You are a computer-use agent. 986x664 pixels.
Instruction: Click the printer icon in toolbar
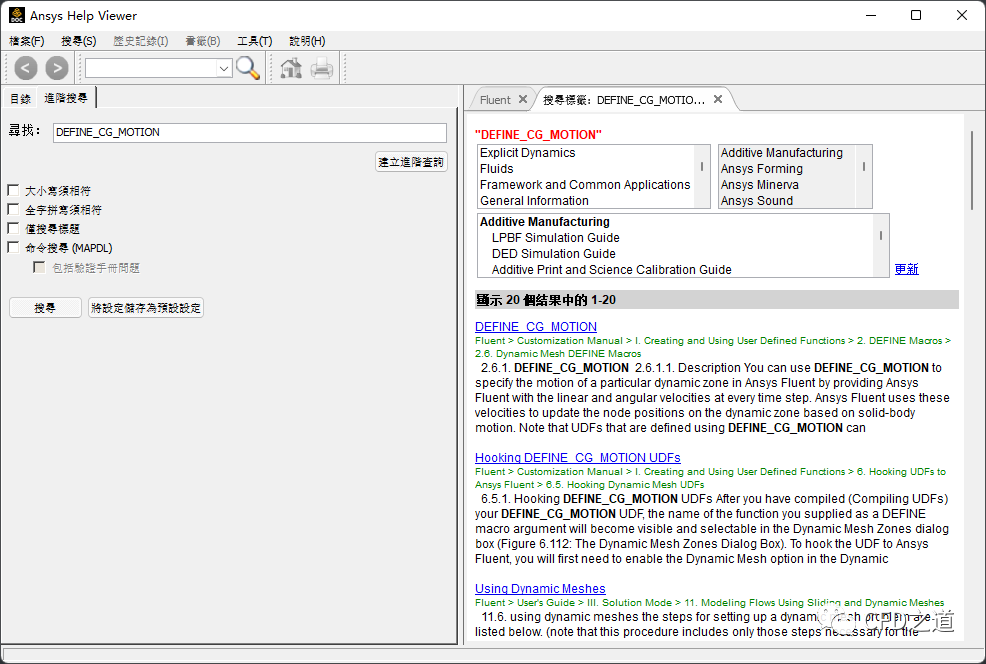(x=321, y=68)
